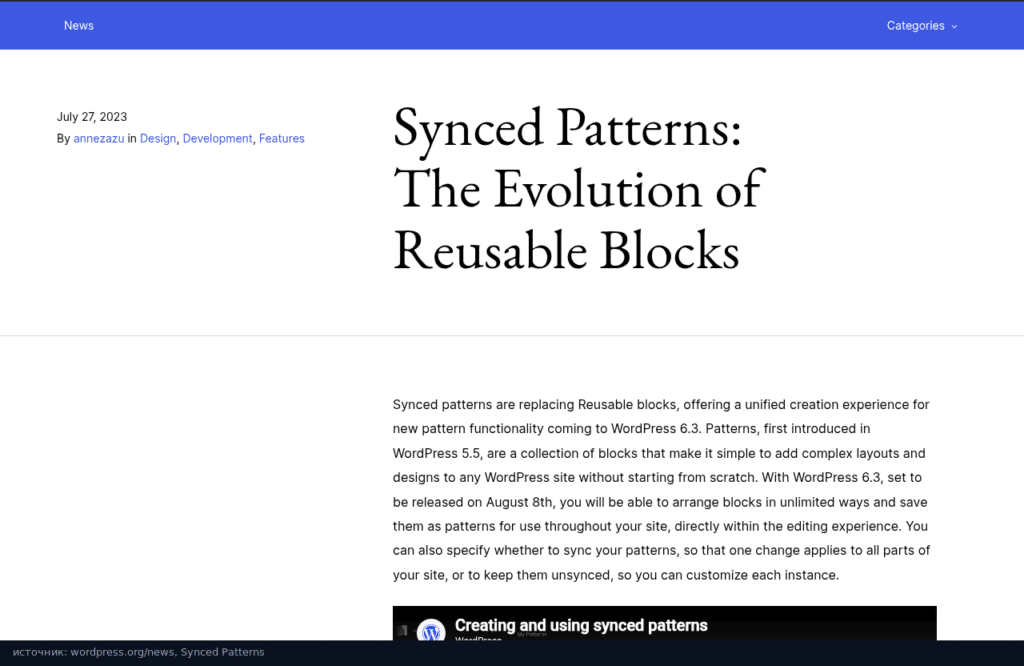Click the paragraph starting Synced patterns are replacing
Viewport: 1024px width, 666px height.
[x=661, y=490]
